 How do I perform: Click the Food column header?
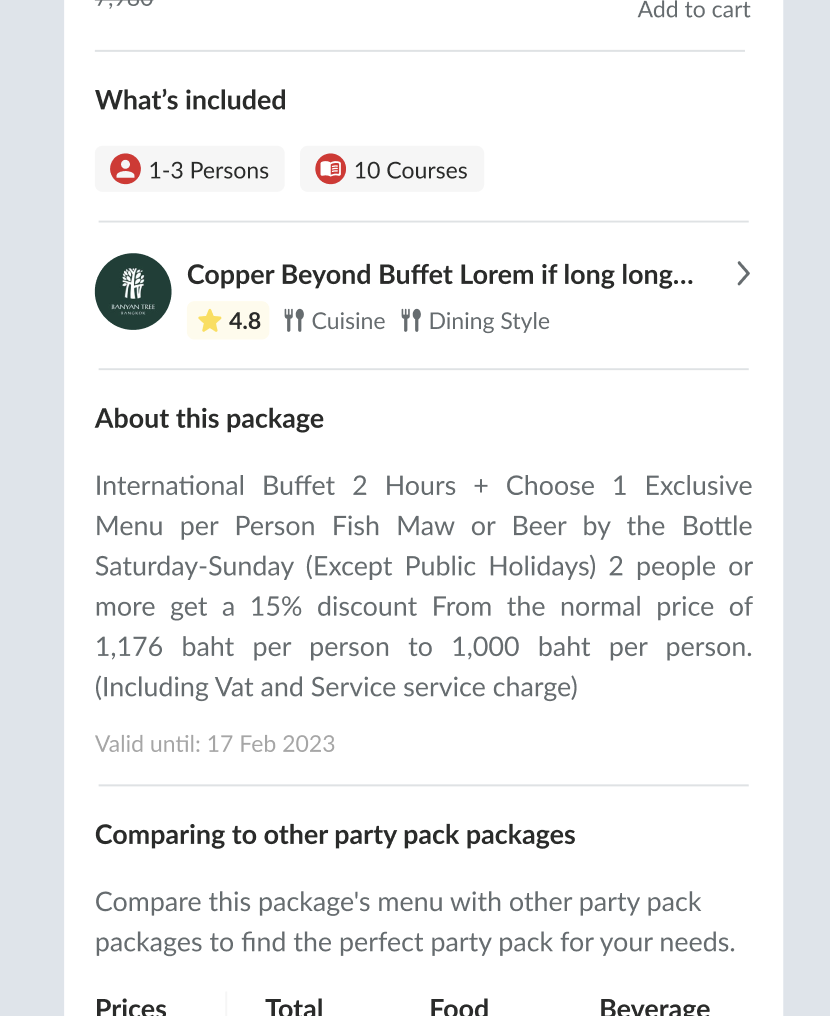(x=459, y=1005)
